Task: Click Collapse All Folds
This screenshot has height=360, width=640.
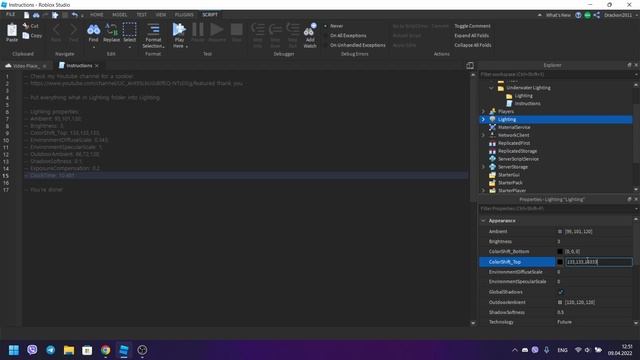Action: tap(473, 45)
